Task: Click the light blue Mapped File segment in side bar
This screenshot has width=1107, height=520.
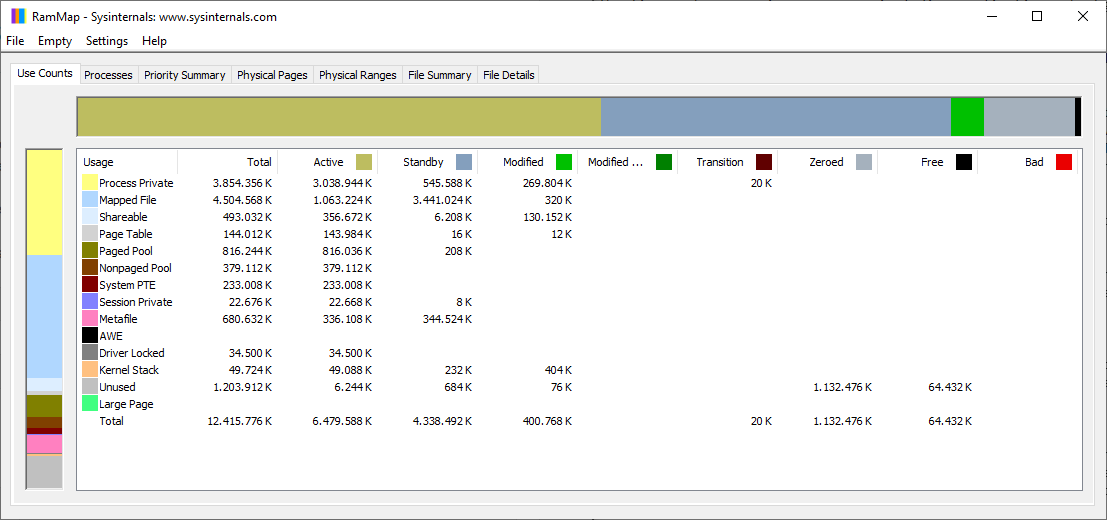Action: tap(44, 316)
